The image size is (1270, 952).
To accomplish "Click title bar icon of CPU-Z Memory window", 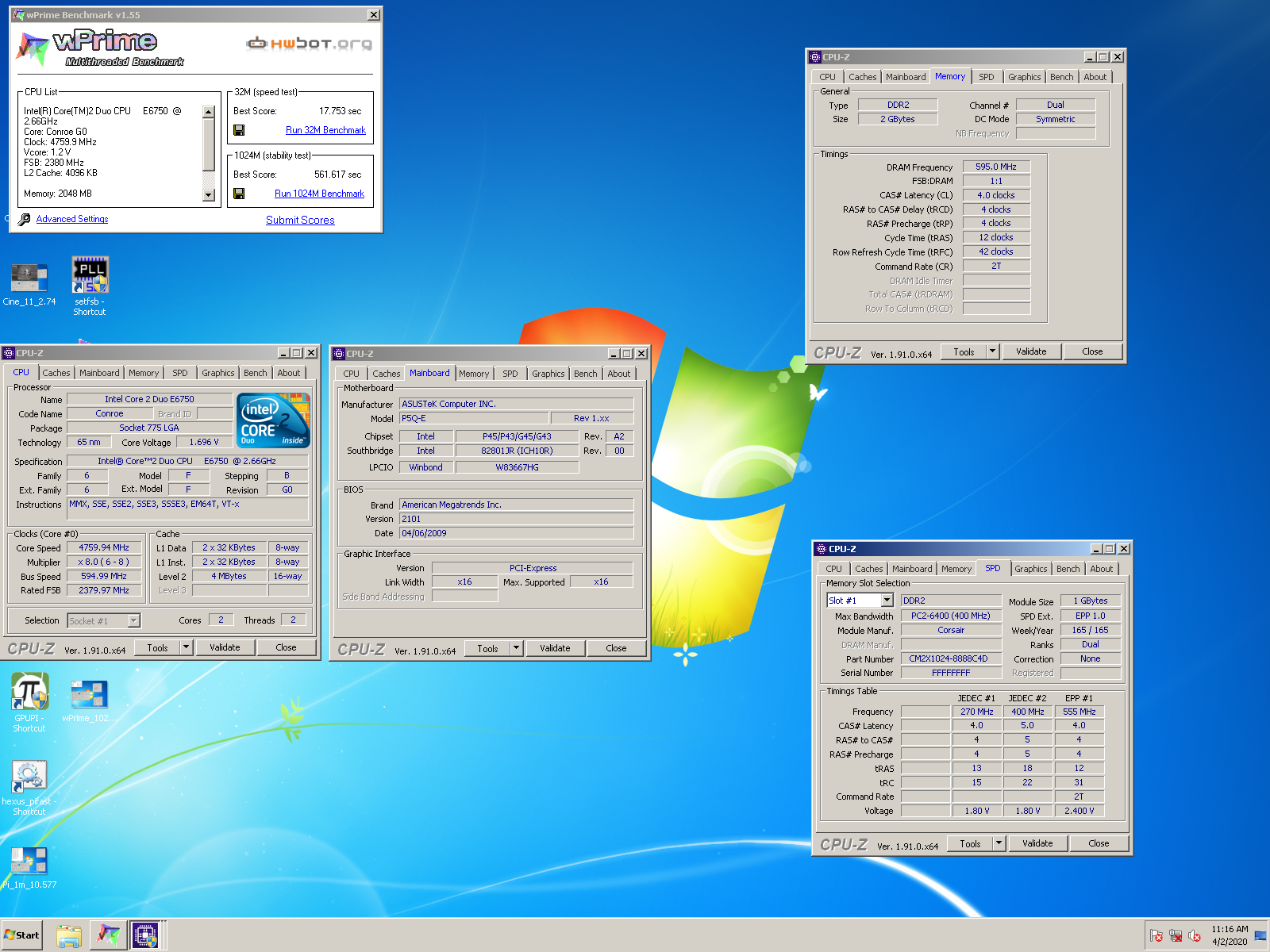I will coord(815,57).
